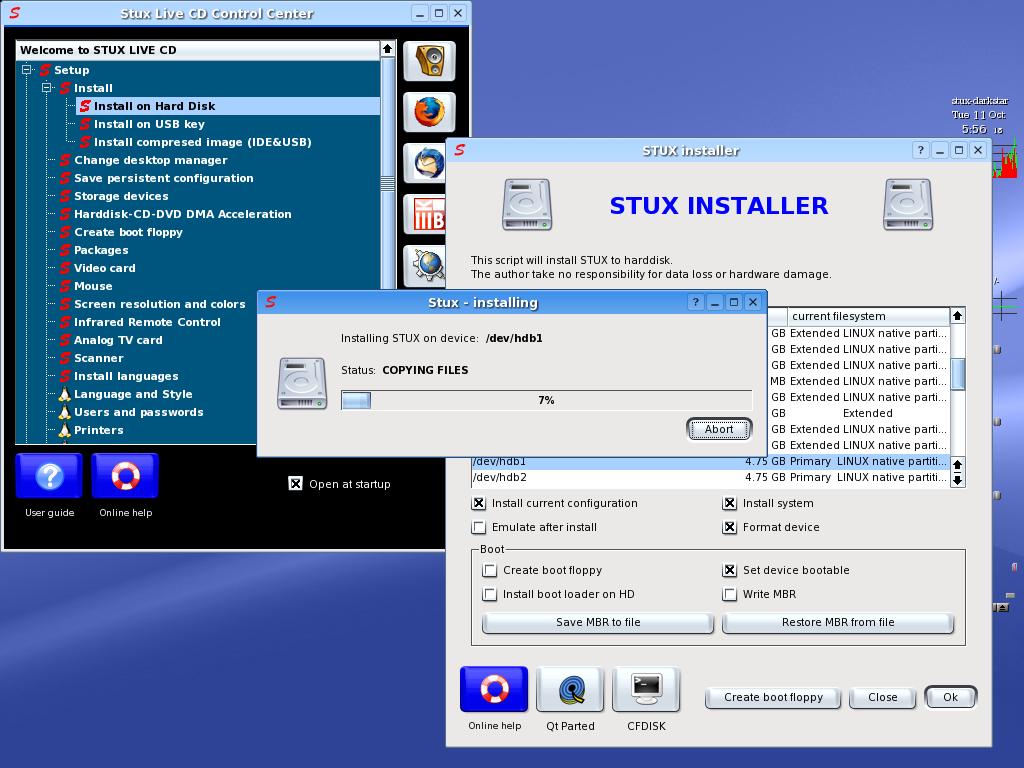This screenshot has width=1024, height=768.
Task: Click the STUX logo in installer title bar
Action: tap(460, 150)
